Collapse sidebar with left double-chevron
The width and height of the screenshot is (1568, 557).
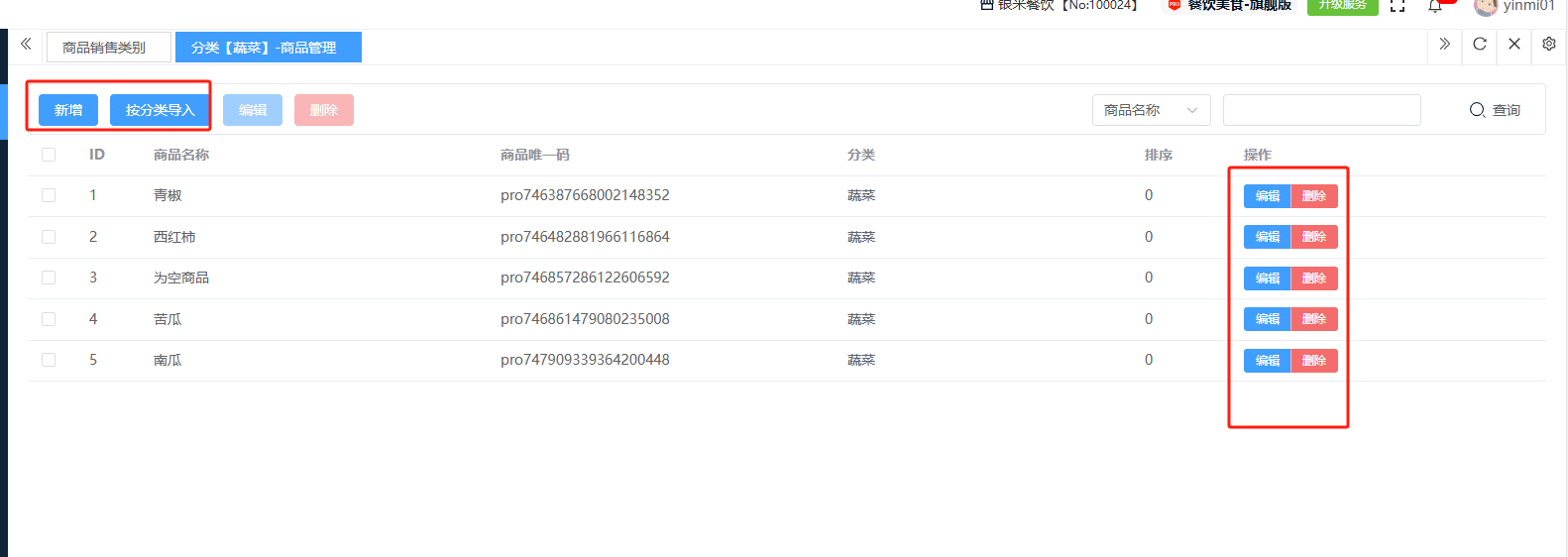coord(26,44)
